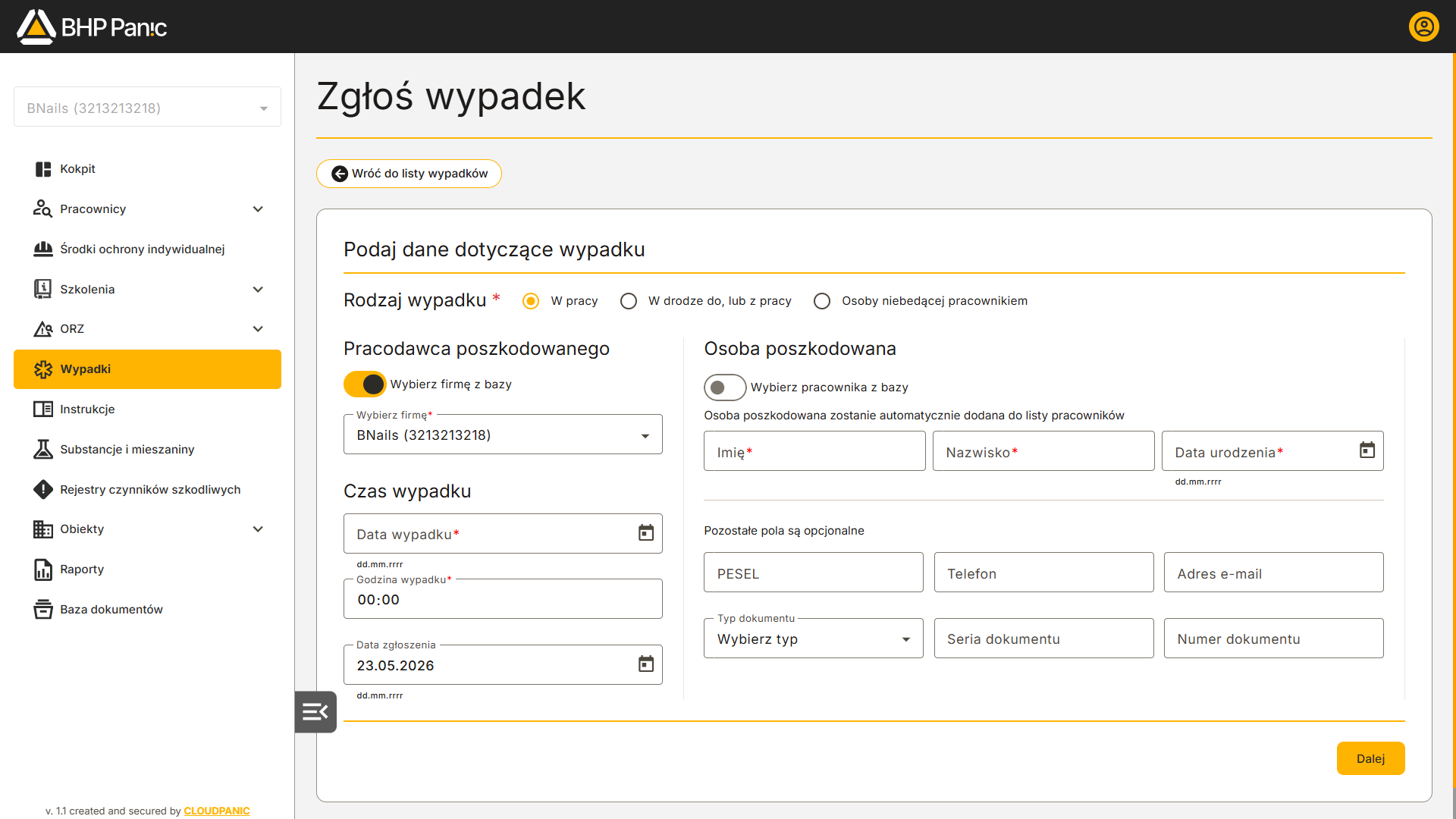Expand the Obiekty submenu chevron
The image size is (1456, 819).
pos(258,529)
